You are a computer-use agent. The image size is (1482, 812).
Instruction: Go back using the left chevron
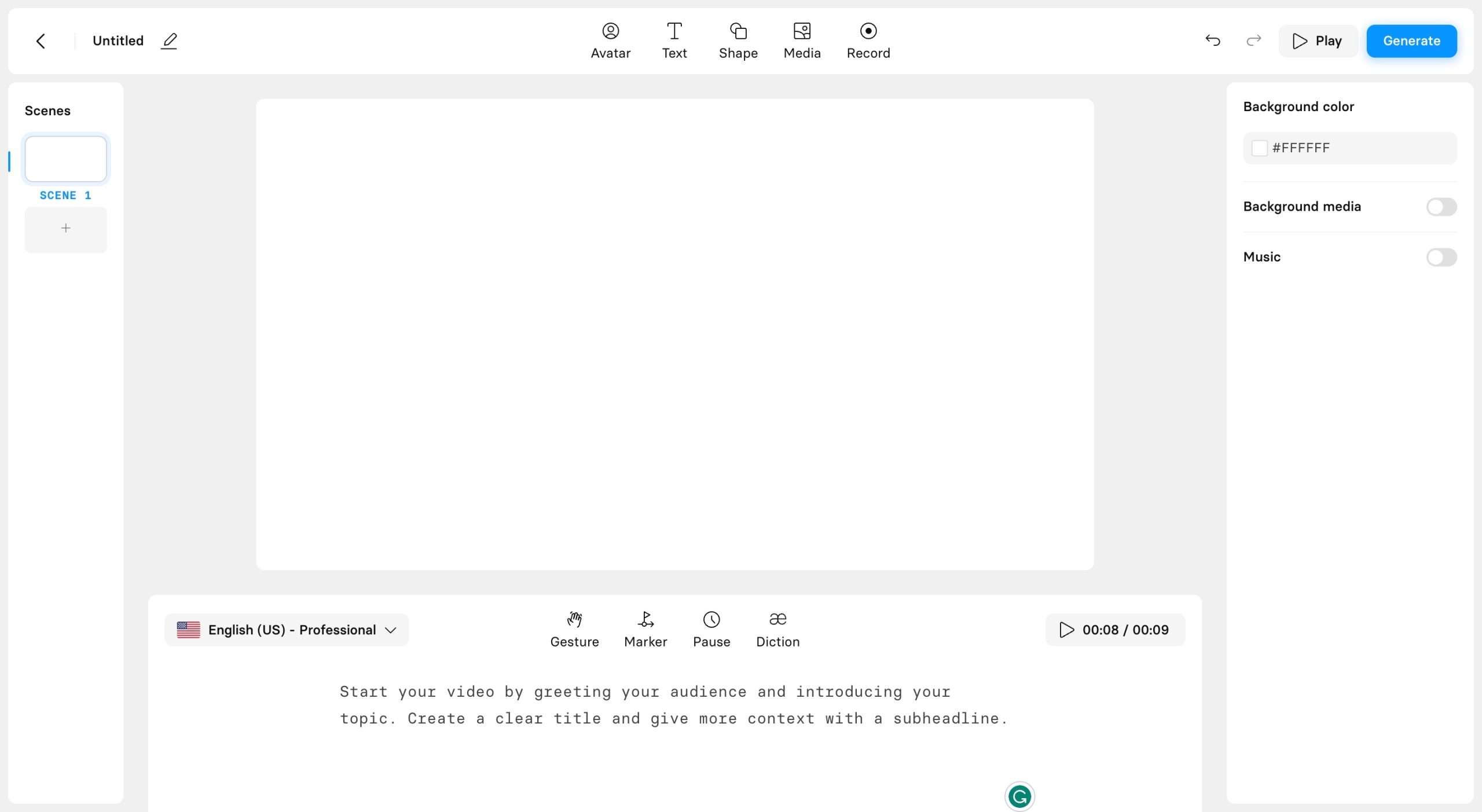pyautogui.click(x=41, y=41)
